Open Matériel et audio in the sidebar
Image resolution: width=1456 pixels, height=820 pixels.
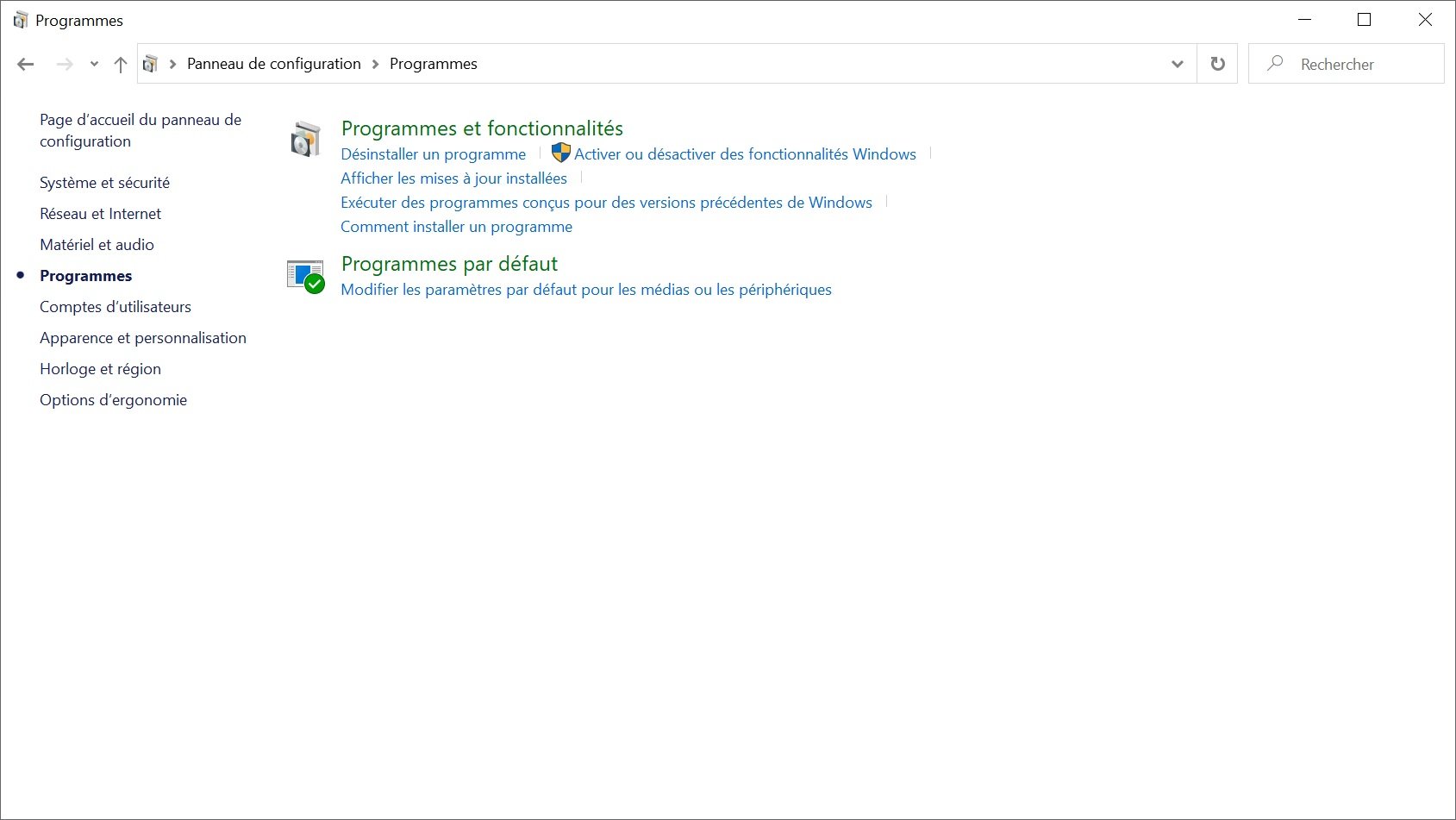pos(97,245)
